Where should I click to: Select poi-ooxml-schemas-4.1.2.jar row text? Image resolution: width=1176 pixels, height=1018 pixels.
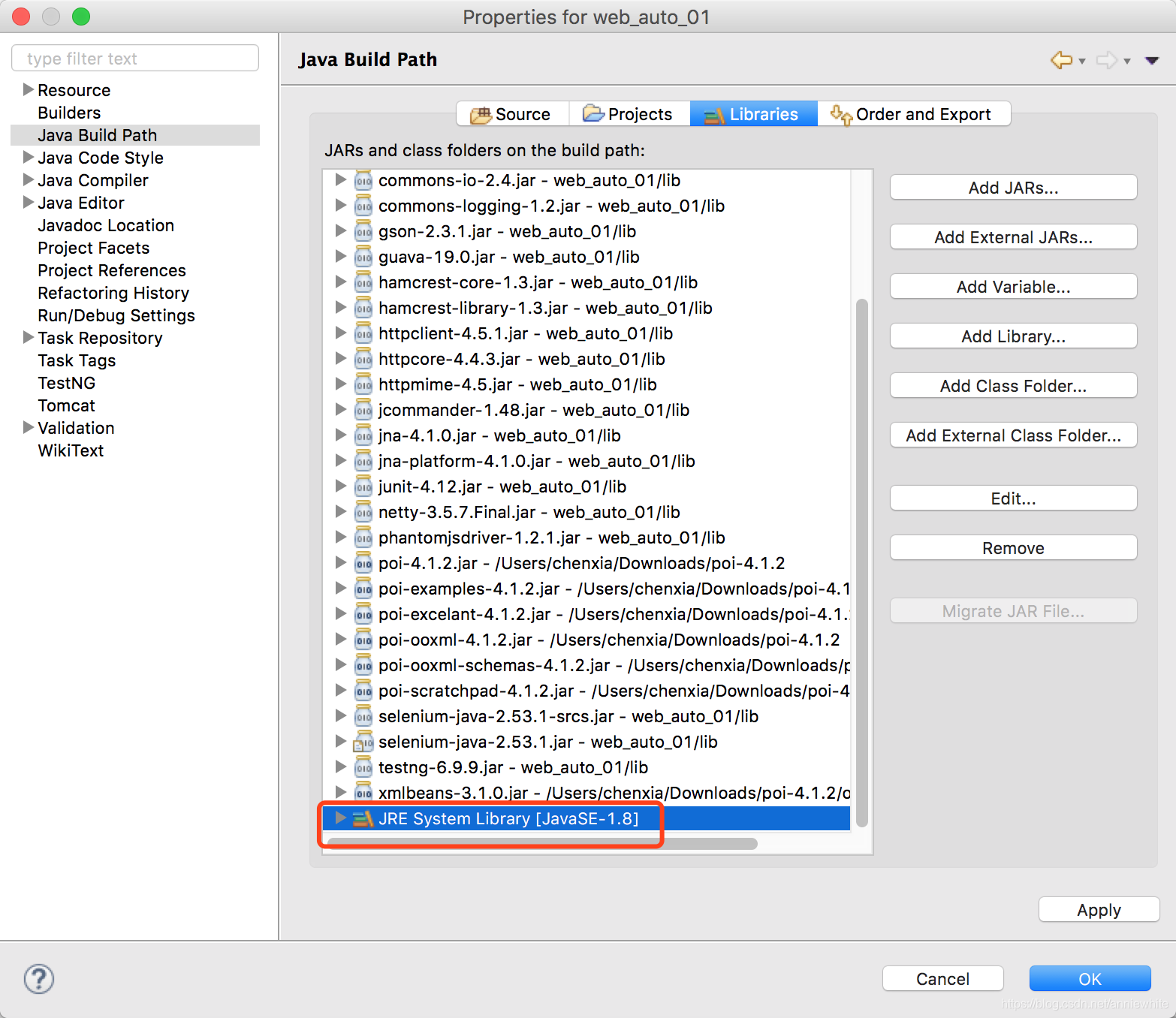614,665
